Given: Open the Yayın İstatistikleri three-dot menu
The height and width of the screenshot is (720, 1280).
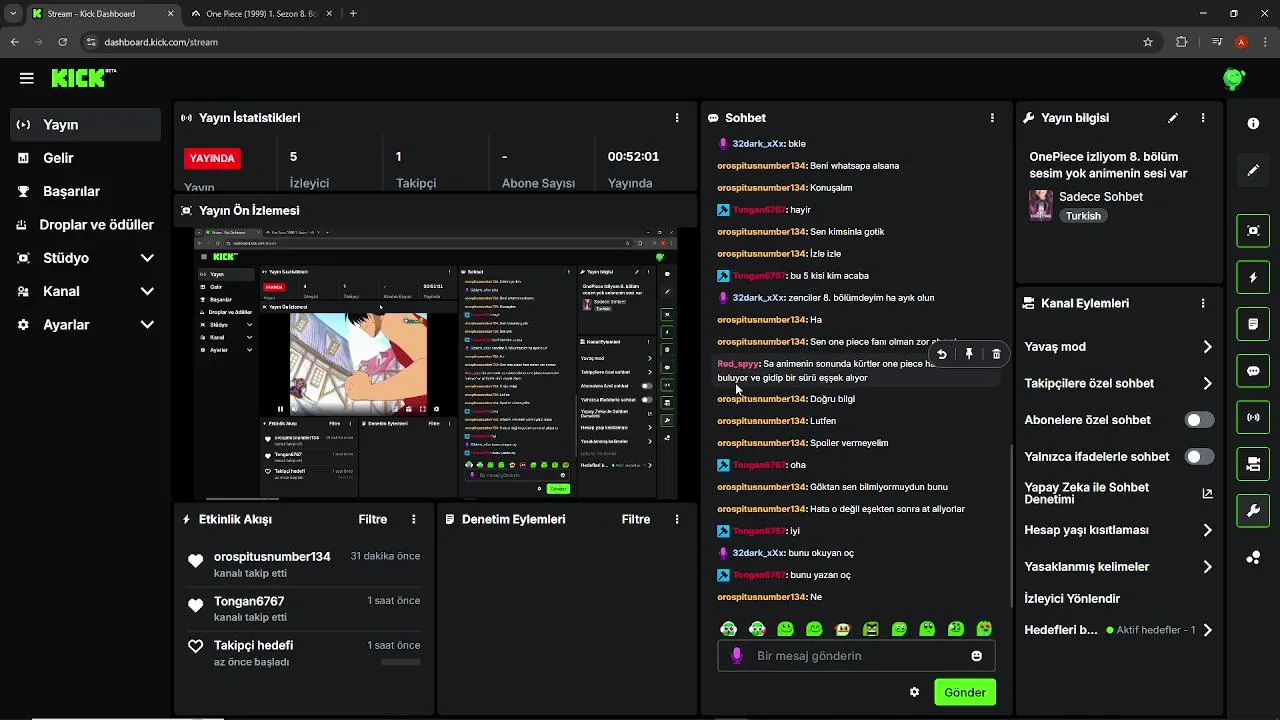Looking at the screenshot, I should [677, 118].
